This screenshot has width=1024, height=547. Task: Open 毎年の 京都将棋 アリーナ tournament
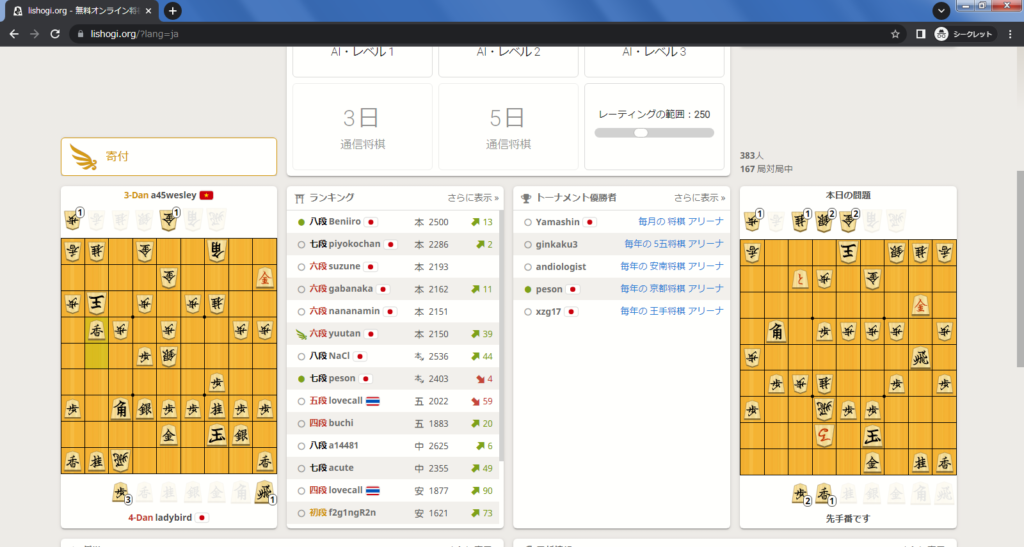click(672, 289)
